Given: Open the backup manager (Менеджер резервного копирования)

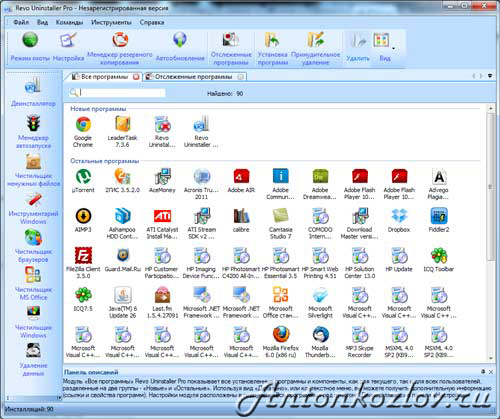Looking at the screenshot, I should [120, 48].
